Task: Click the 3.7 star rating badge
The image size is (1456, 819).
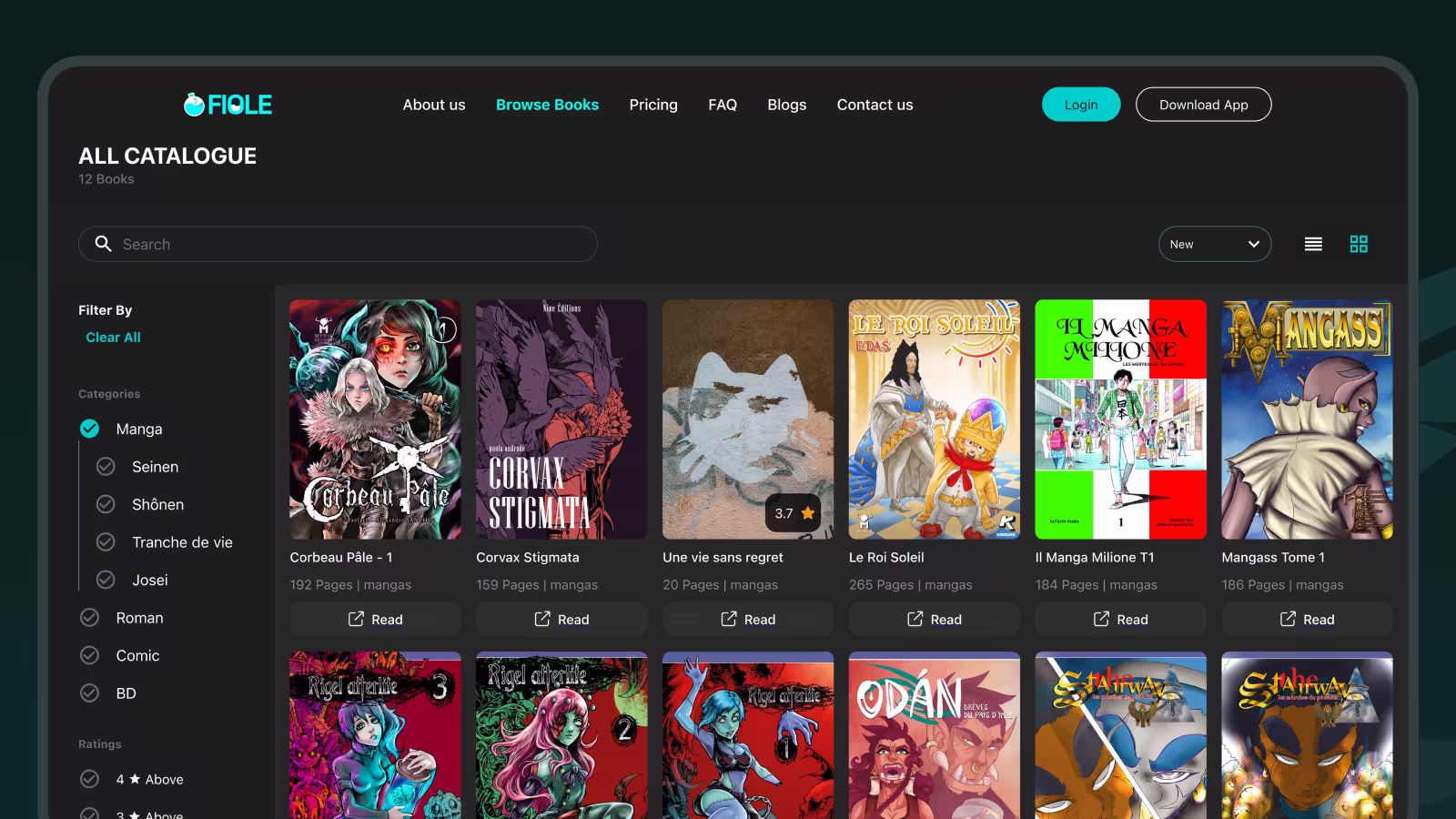Action: (x=794, y=513)
